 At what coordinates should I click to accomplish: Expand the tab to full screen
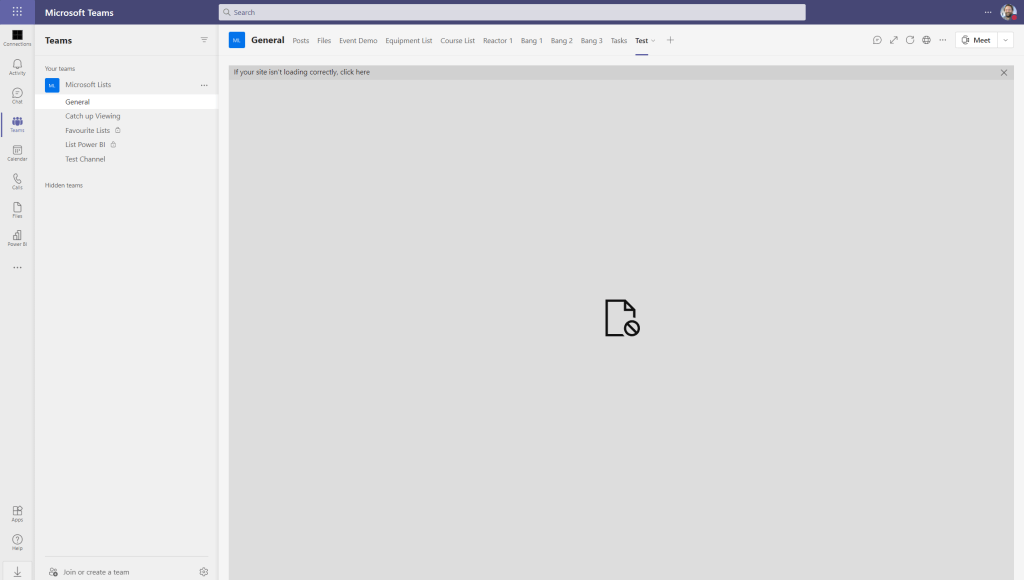coord(893,40)
